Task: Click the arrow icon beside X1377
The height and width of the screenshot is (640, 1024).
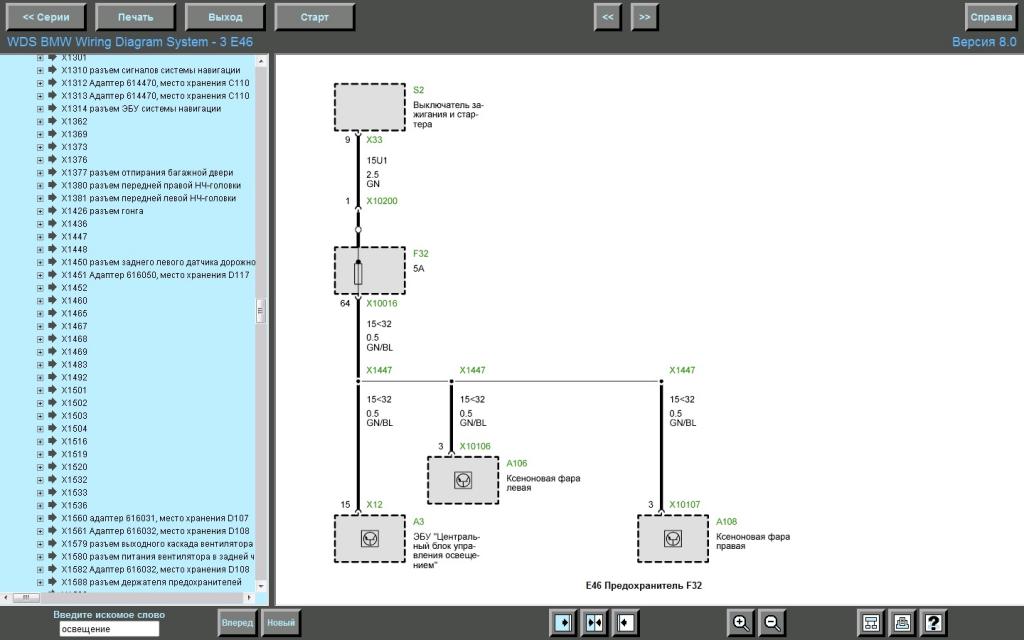Action: (x=52, y=172)
